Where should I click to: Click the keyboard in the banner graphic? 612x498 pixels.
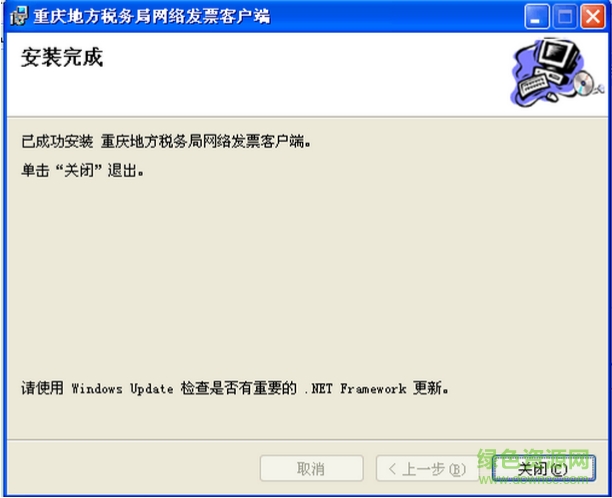pos(533,85)
